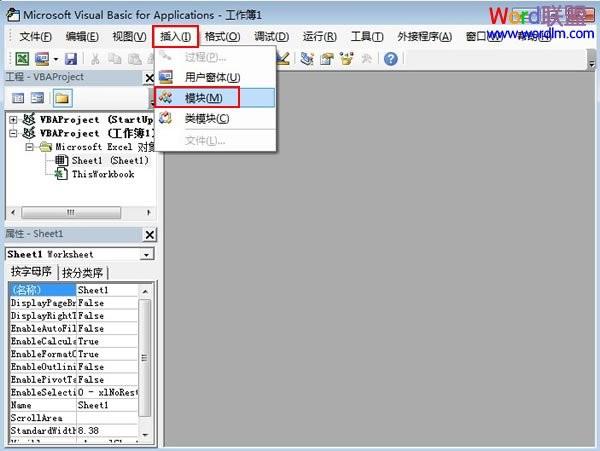Viewport: 600px width, 451px height.
Task: Click the grayed Toolbox wrench icon
Action: coord(367,59)
